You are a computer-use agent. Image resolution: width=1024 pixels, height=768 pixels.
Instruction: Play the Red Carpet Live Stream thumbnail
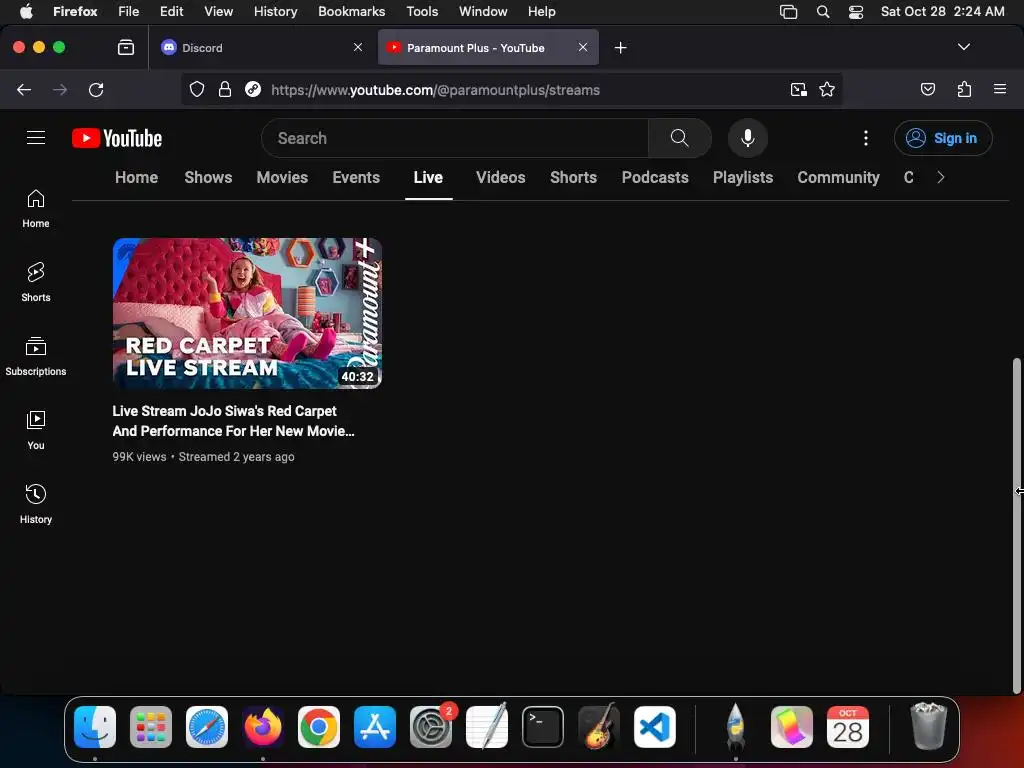click(x=247, y=313)
